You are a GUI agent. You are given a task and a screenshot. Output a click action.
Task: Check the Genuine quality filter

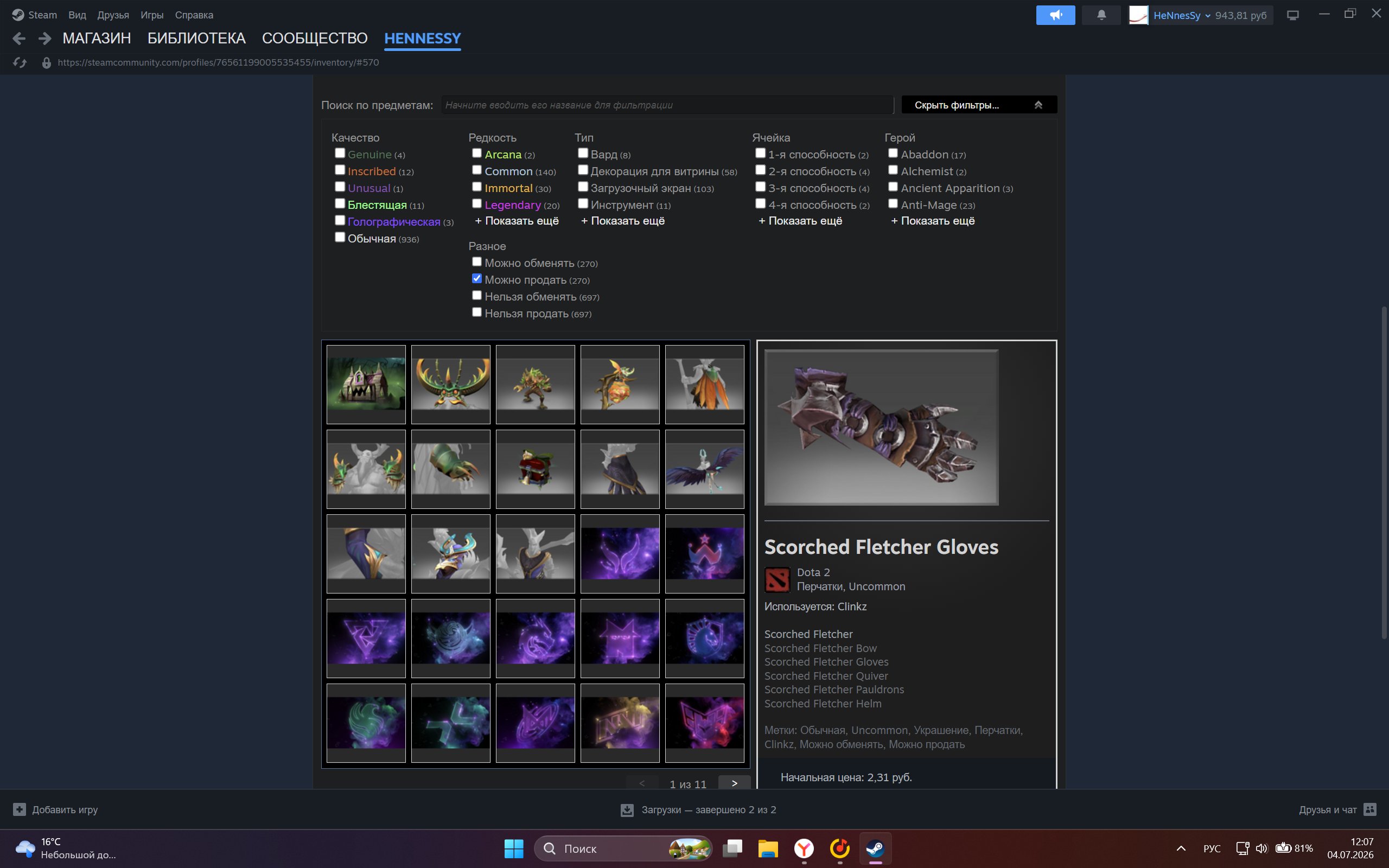tap(340, 154)
